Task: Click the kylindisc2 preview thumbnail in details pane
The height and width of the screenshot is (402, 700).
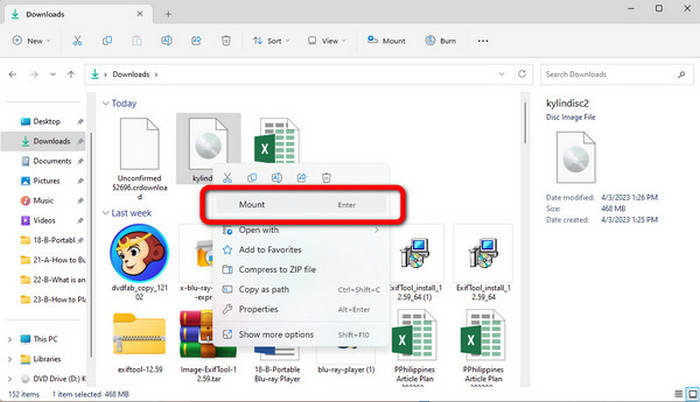Action: click(576, 157)
